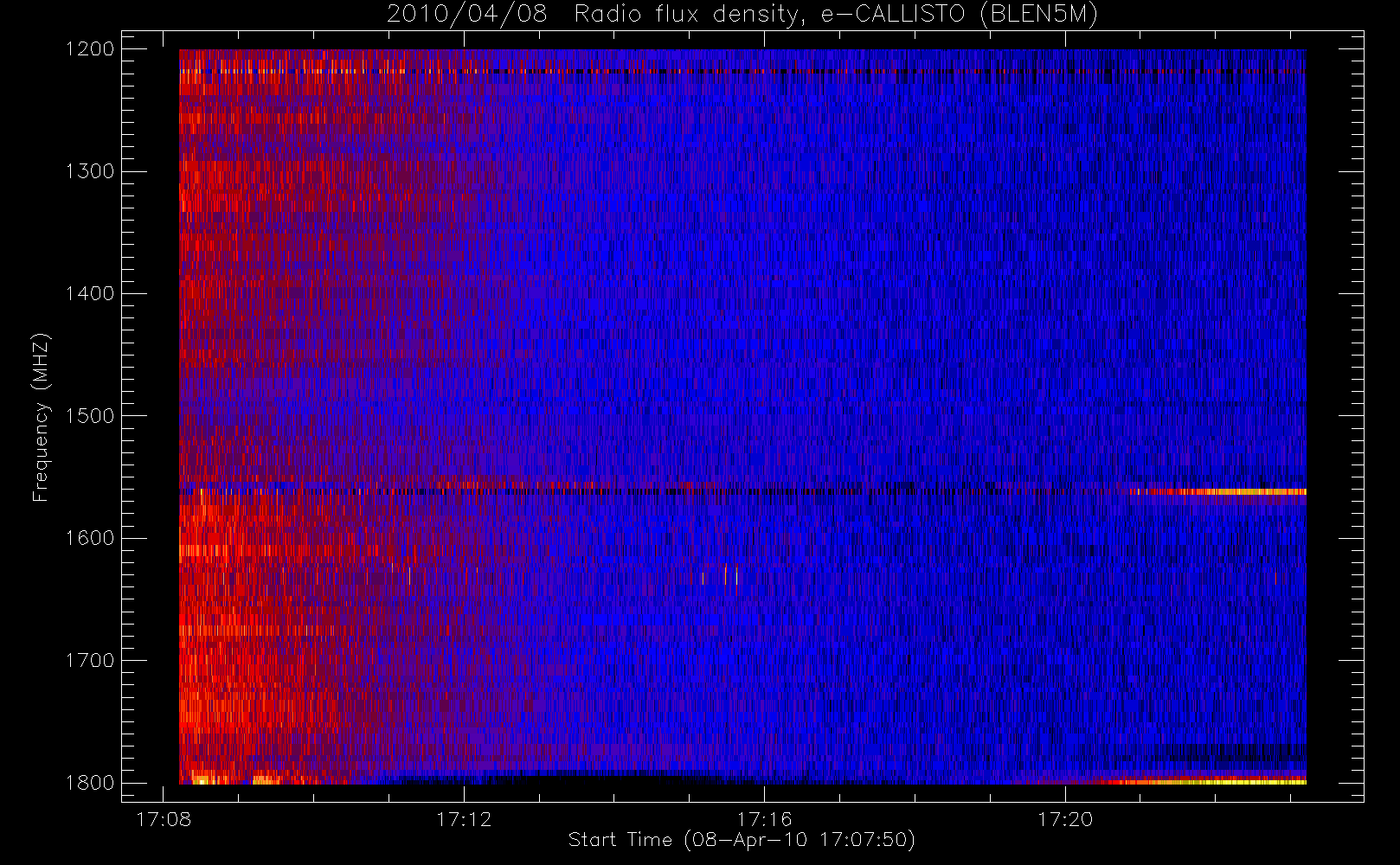Click the 17:12 time tick label

pos(464,819)
